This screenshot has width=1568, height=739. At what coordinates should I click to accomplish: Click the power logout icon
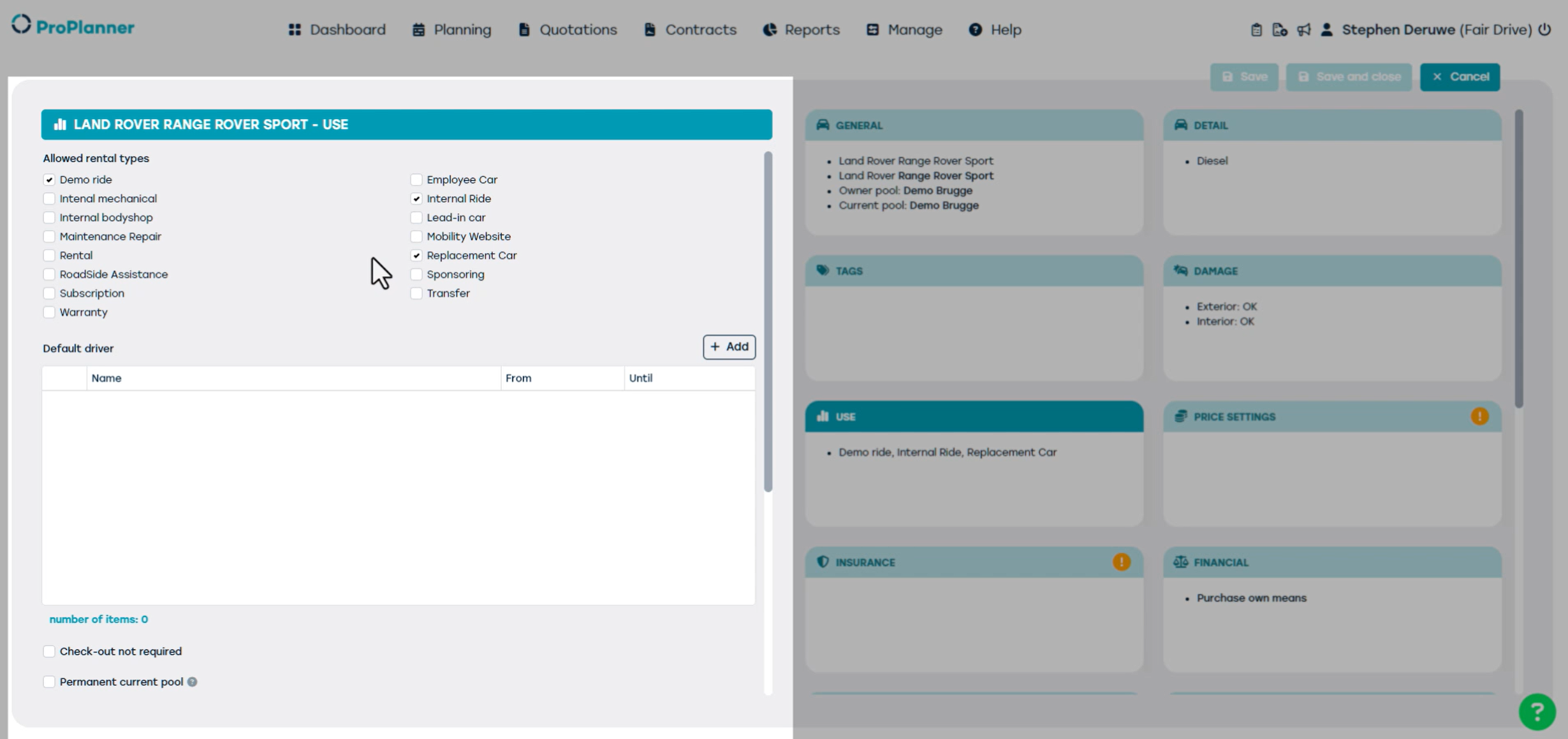click(x=1545, y=29)
